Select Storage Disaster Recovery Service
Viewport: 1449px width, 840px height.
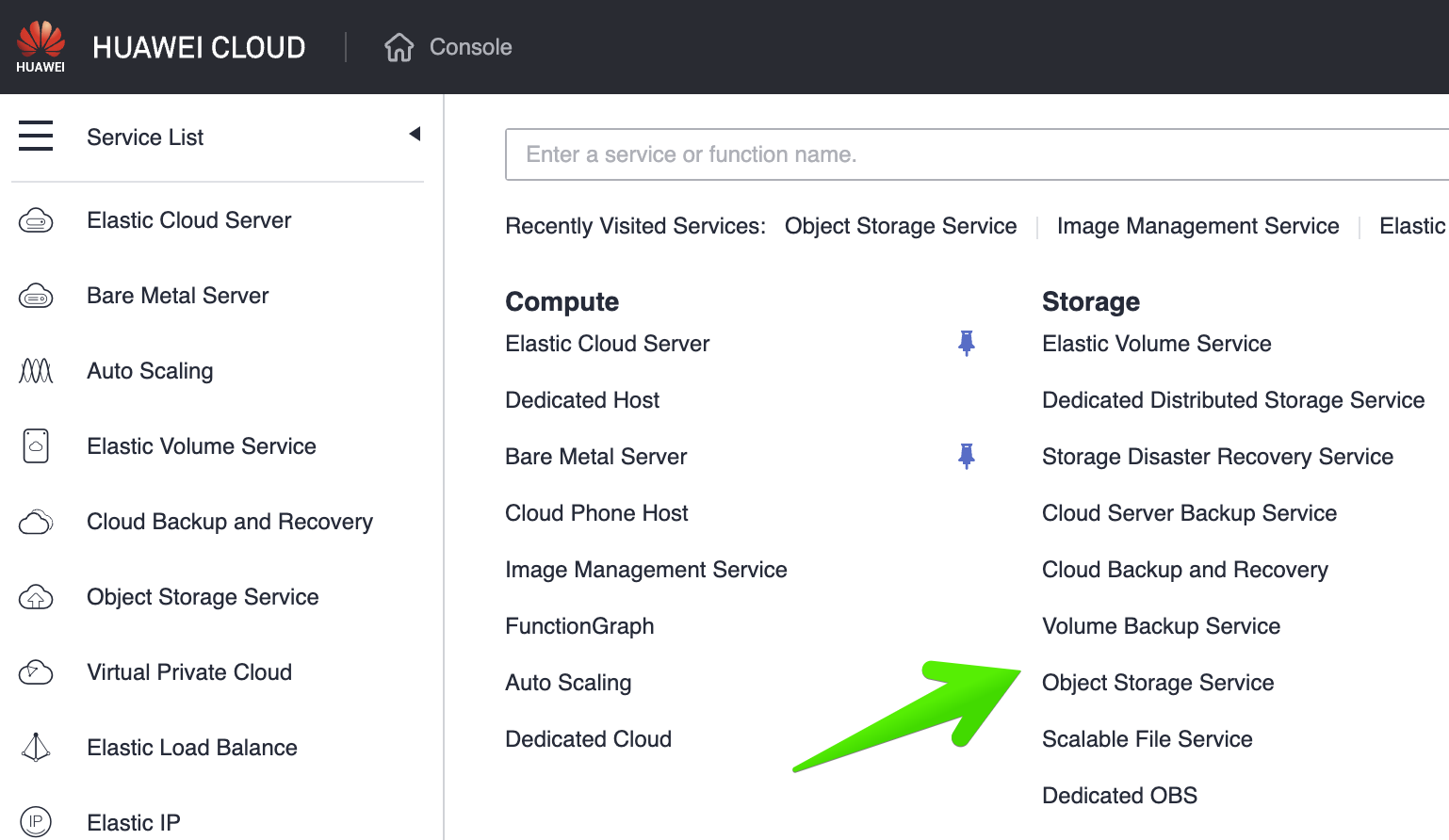click(1217, 457)
